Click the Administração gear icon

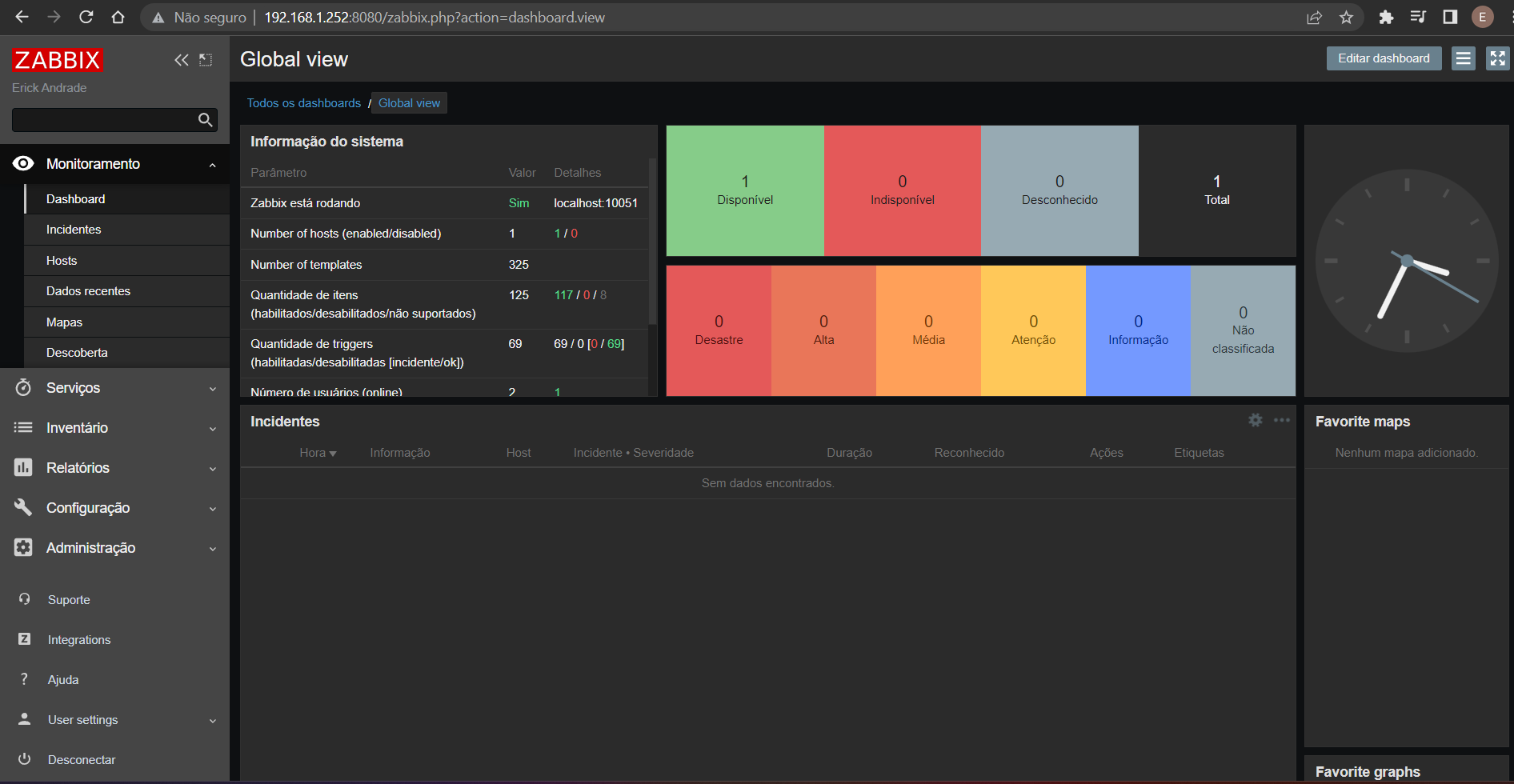click(23, 547)
